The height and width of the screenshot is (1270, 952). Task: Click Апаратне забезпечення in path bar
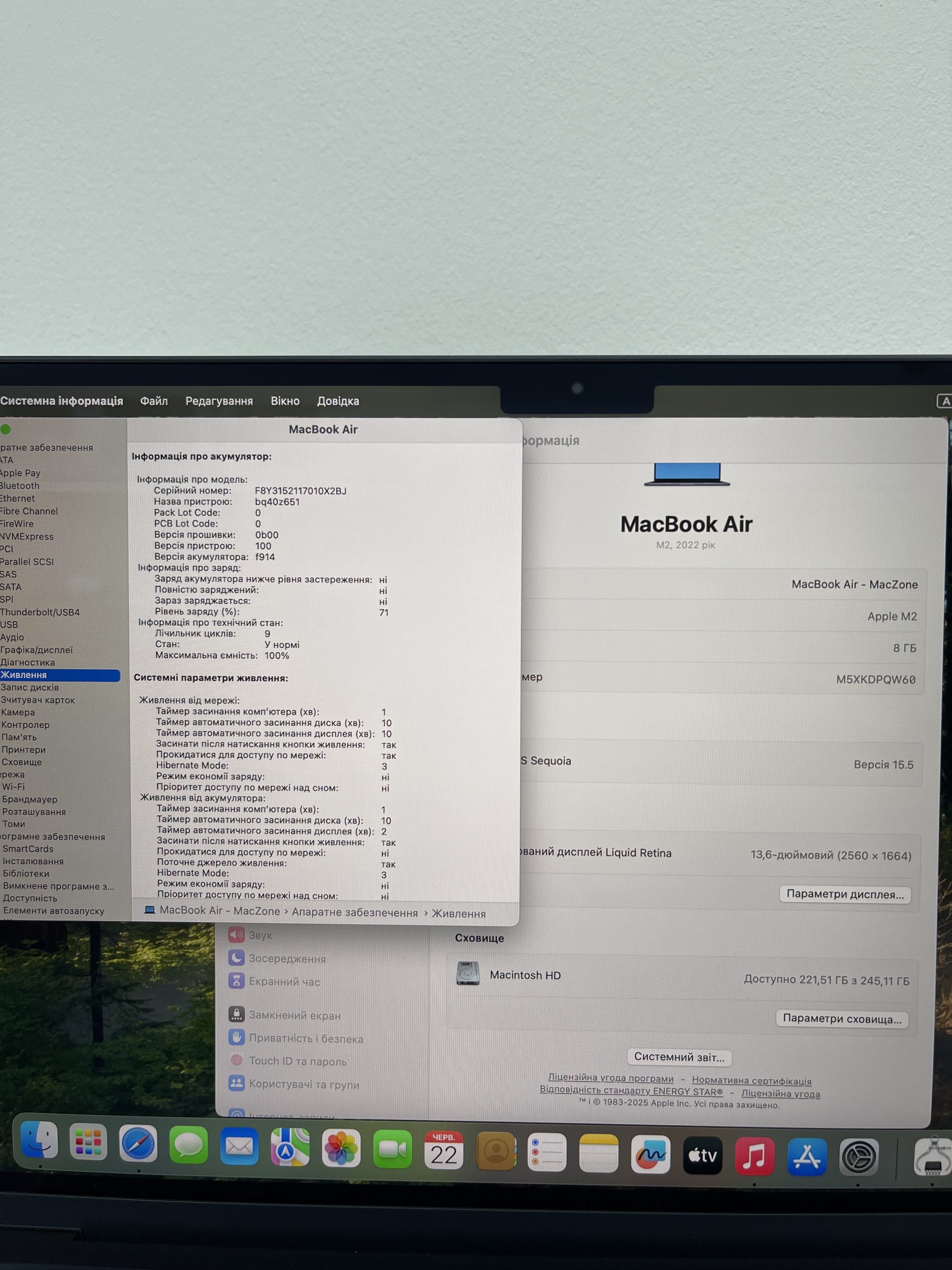(x=355, y=912)
